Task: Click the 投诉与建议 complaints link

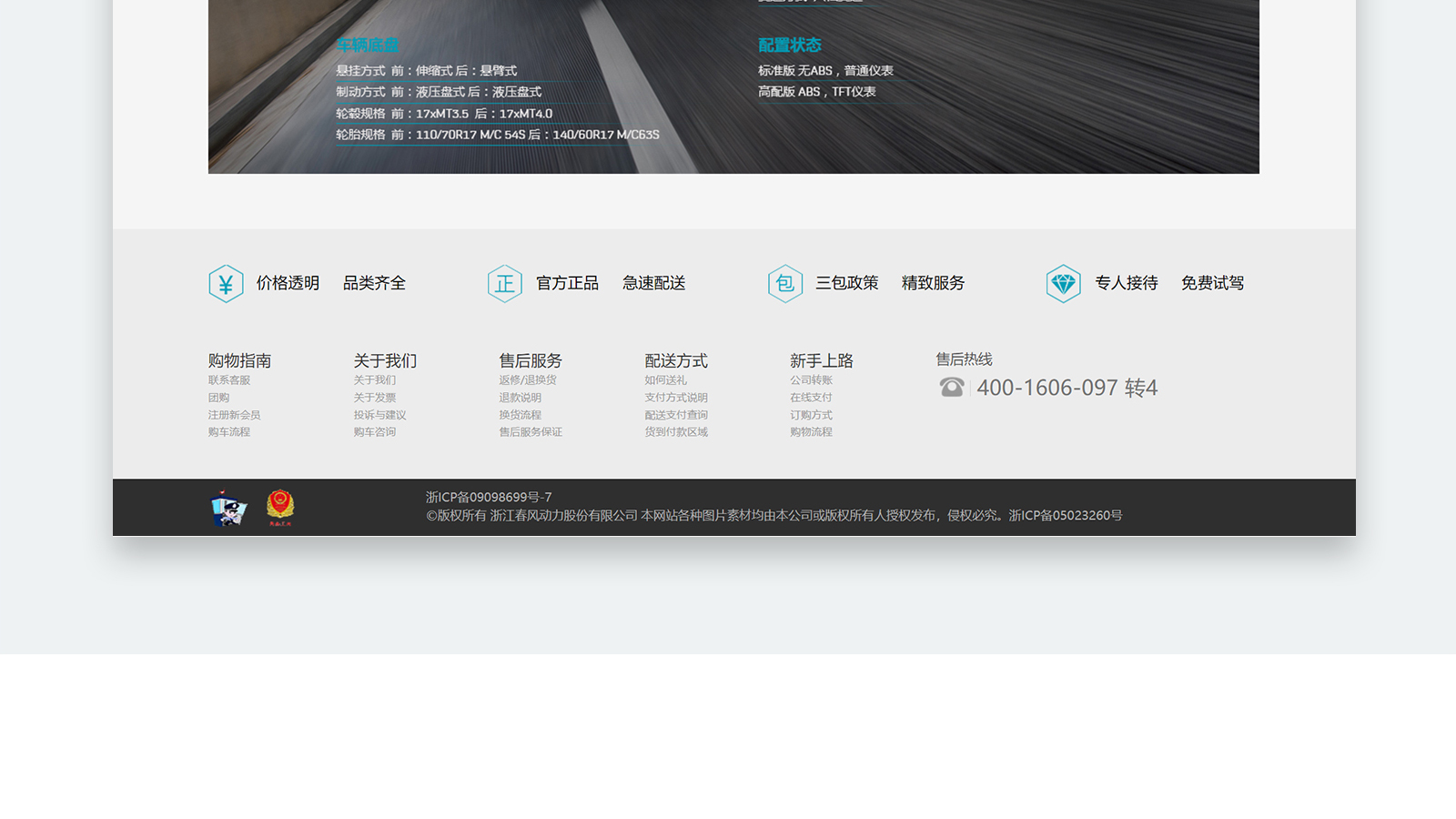Action: pos(380,415)
